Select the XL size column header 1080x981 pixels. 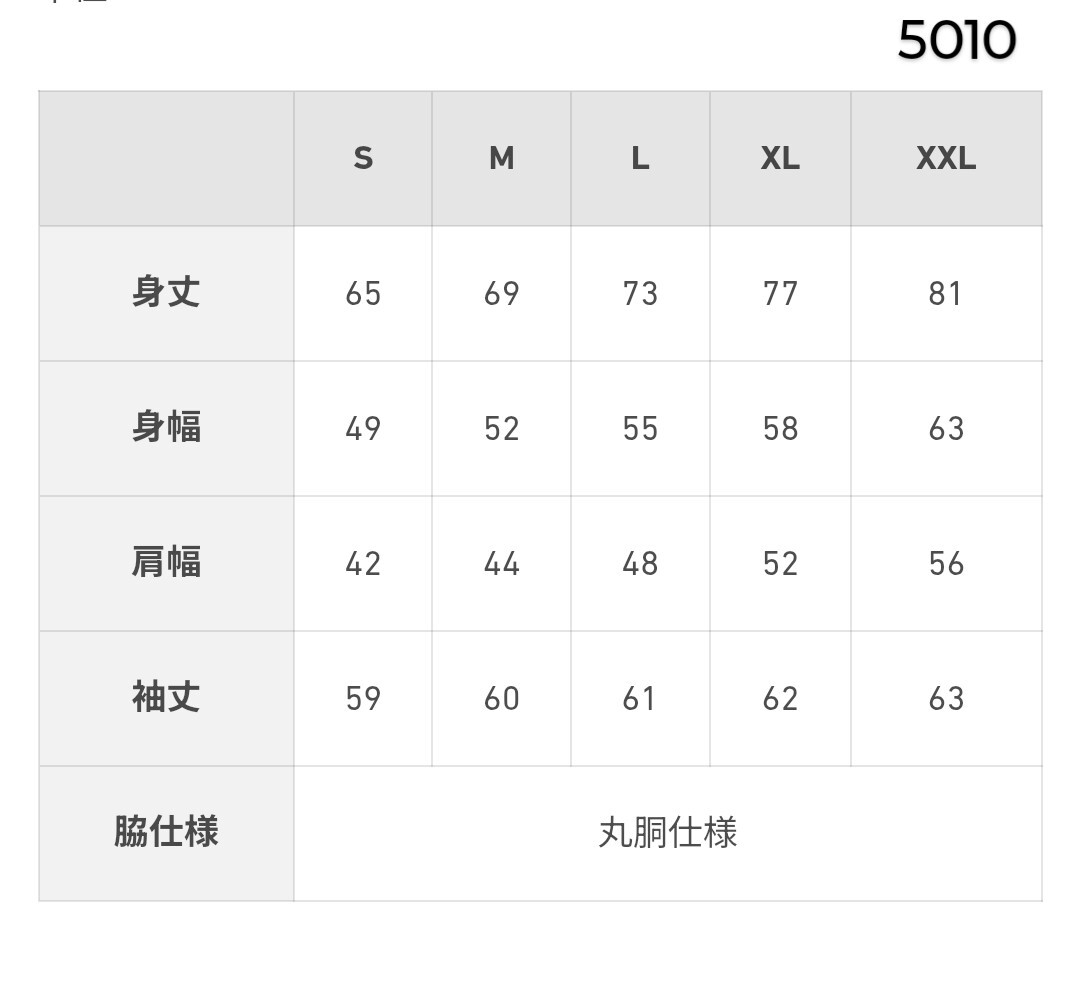coord(780,158)
